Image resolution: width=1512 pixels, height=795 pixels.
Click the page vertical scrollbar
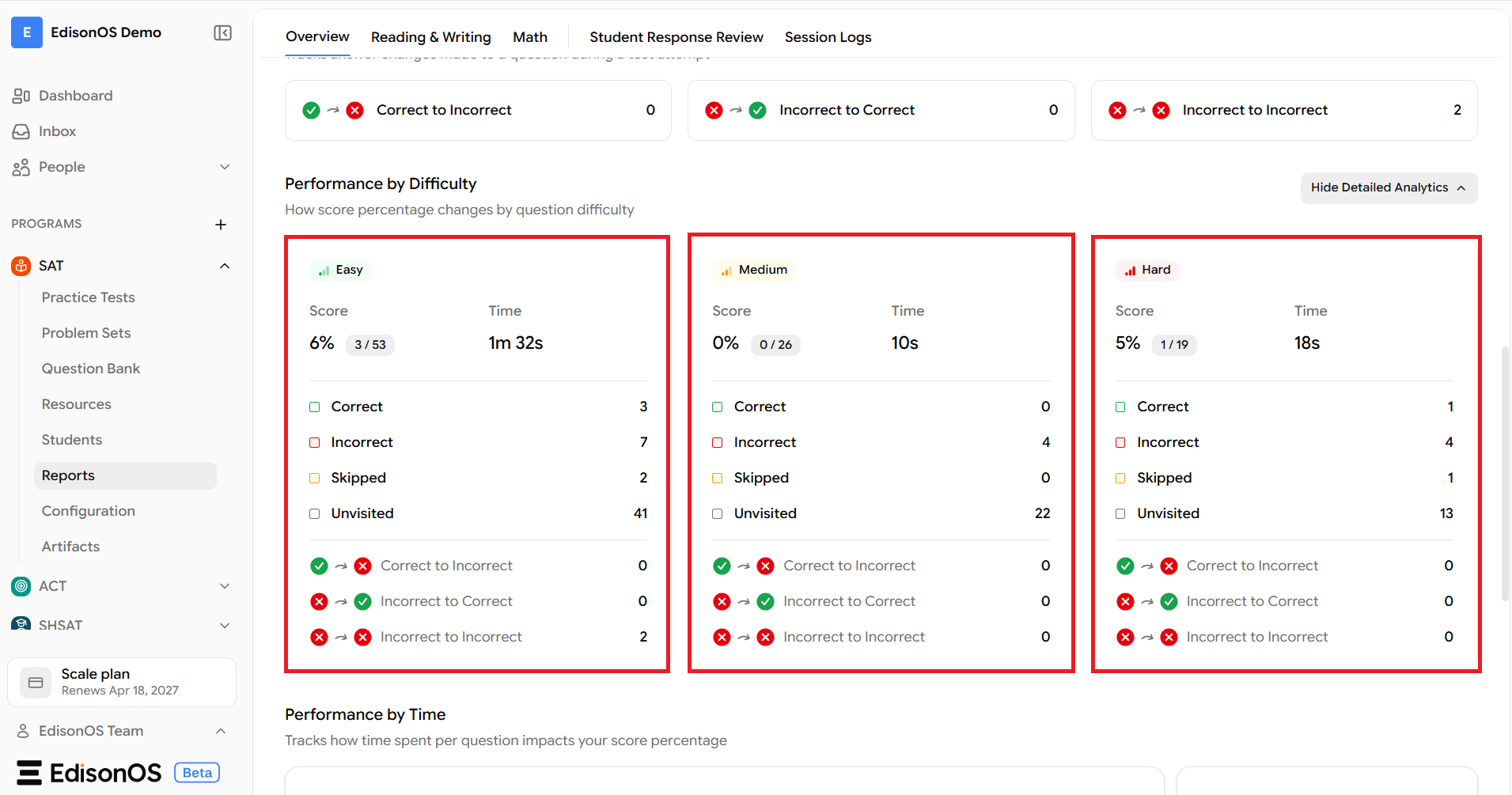(x=1505, y=473)
